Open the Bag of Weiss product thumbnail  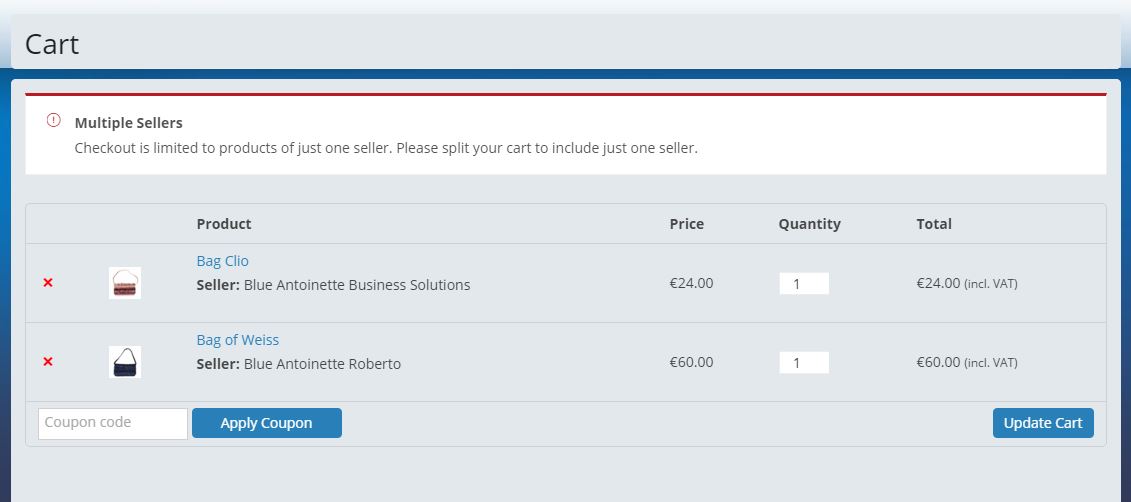(125, 361)
